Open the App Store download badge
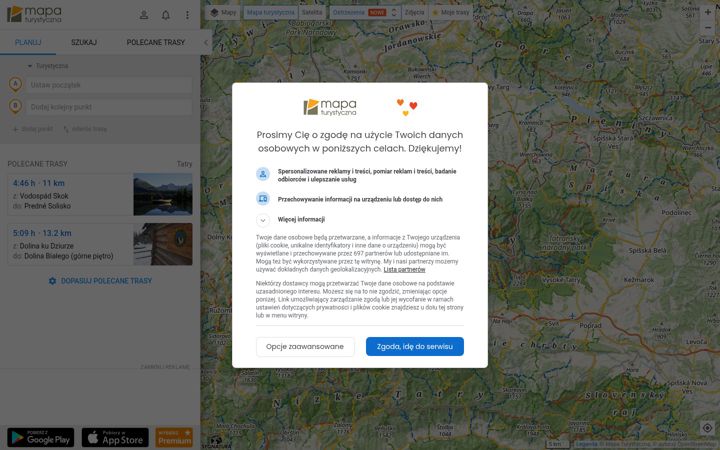The image size is (720, 450). pyautogui.click(x=115, y=438)
